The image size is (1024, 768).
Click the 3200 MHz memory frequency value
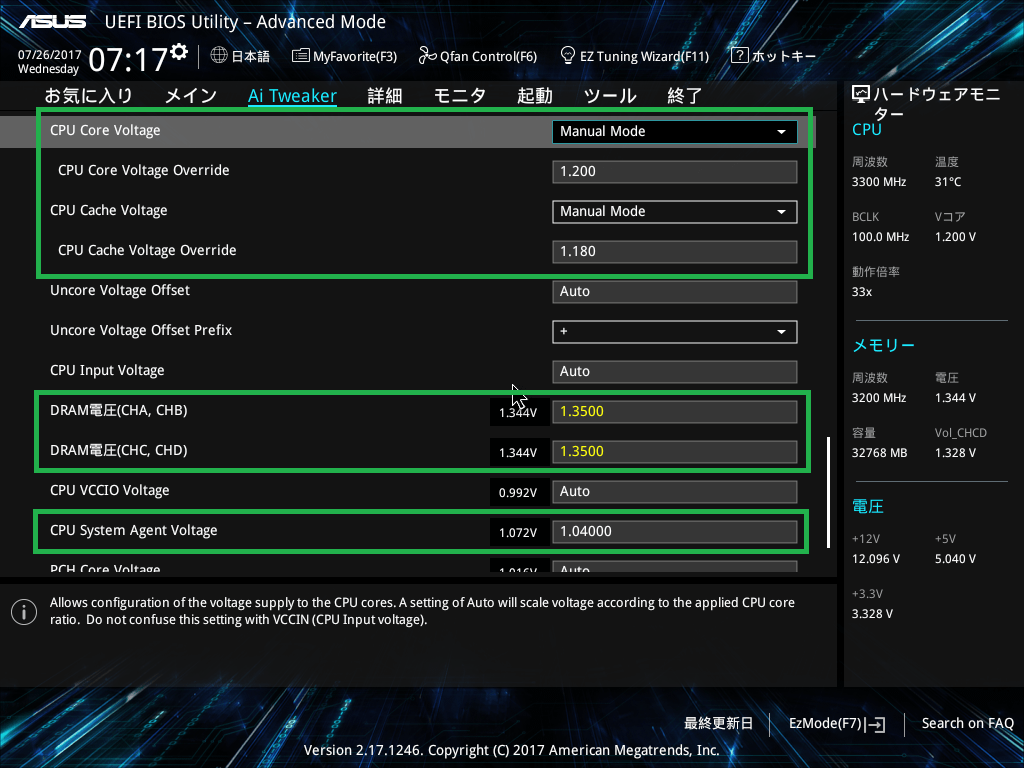879,398
